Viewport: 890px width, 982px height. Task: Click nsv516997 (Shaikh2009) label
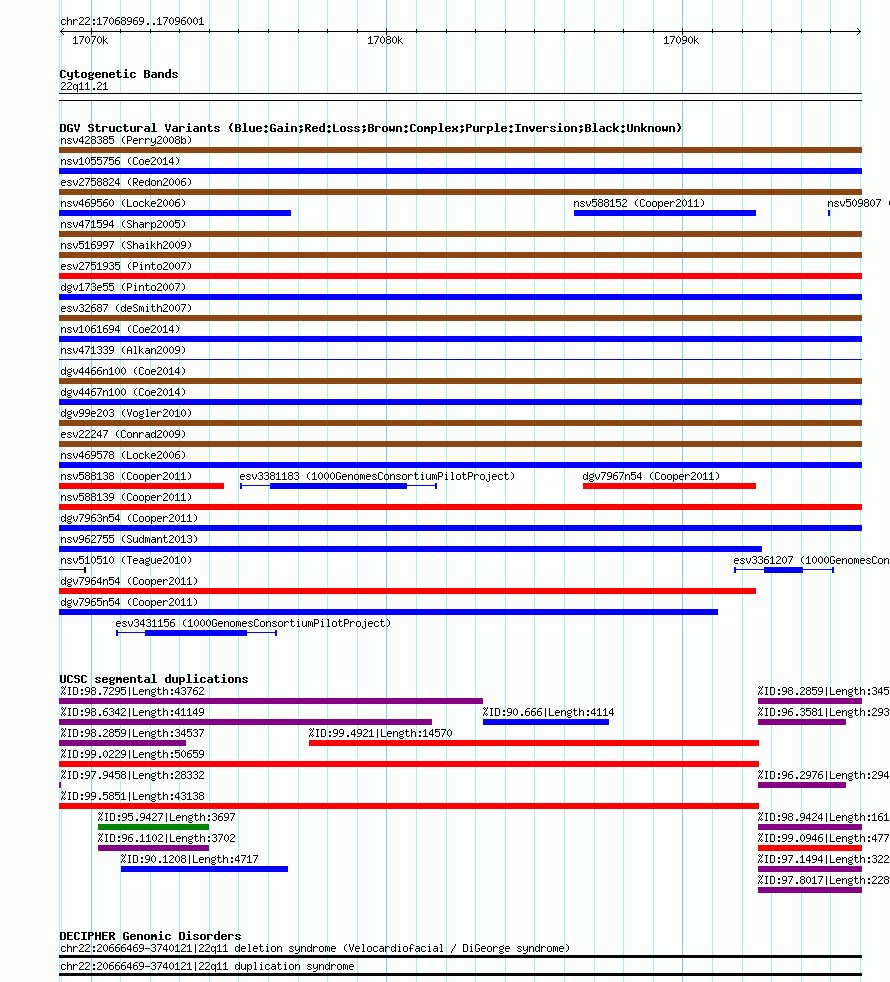click(126, 245)
